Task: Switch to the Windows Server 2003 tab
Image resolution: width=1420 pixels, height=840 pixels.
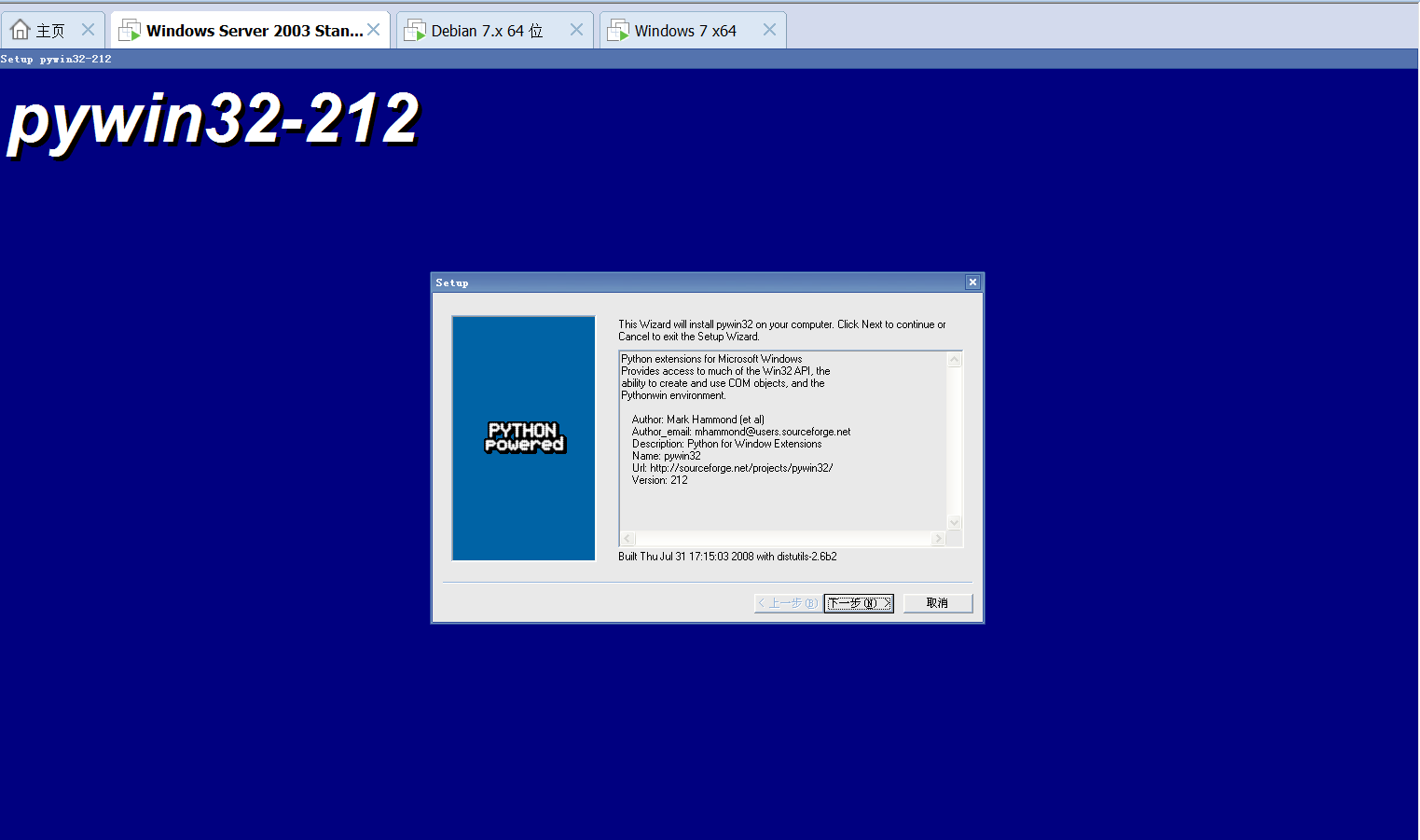Action: tap(250, 30)
